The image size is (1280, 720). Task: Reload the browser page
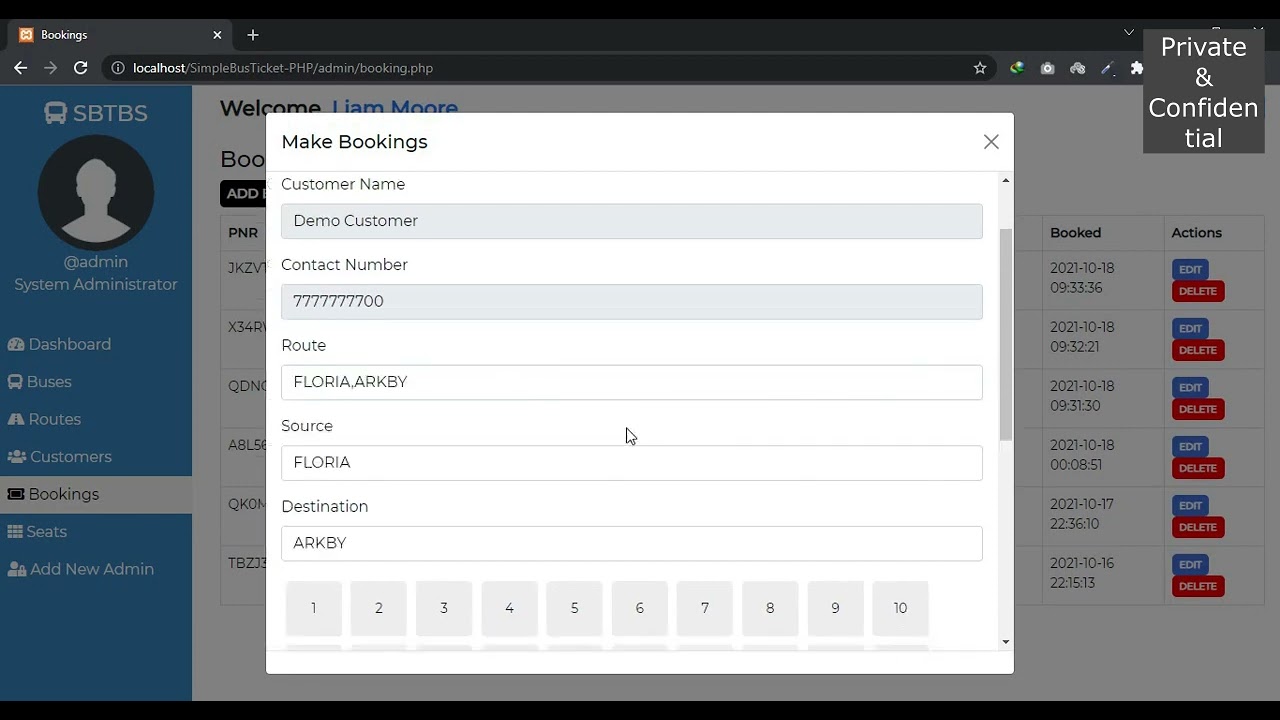pos(81,68)
